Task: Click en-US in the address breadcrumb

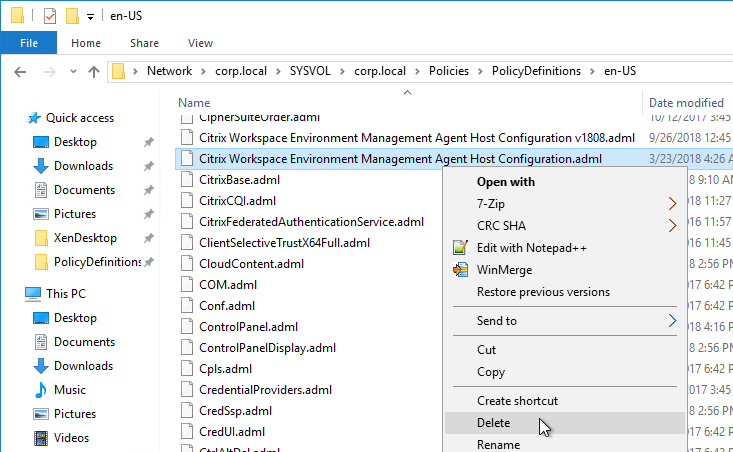Action: click(x=620, y=71)
